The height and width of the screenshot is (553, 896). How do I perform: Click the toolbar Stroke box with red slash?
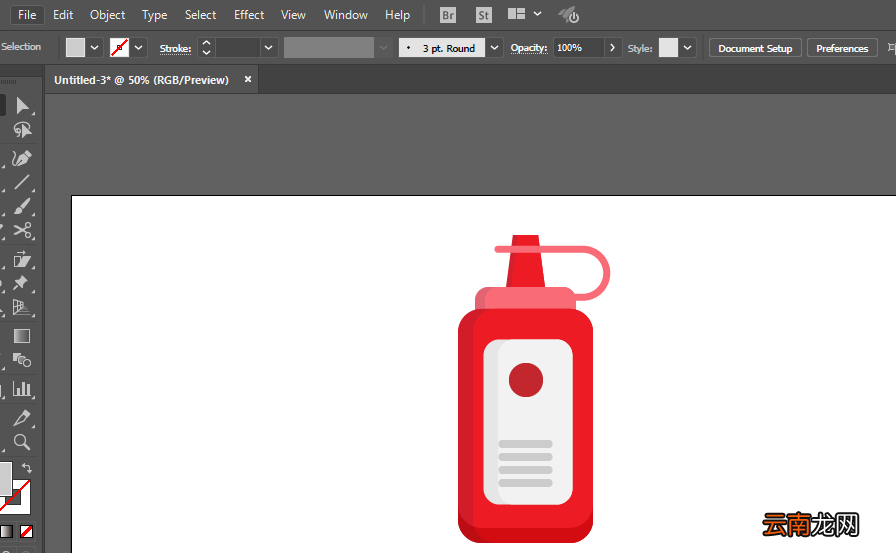tap(21, 504)
